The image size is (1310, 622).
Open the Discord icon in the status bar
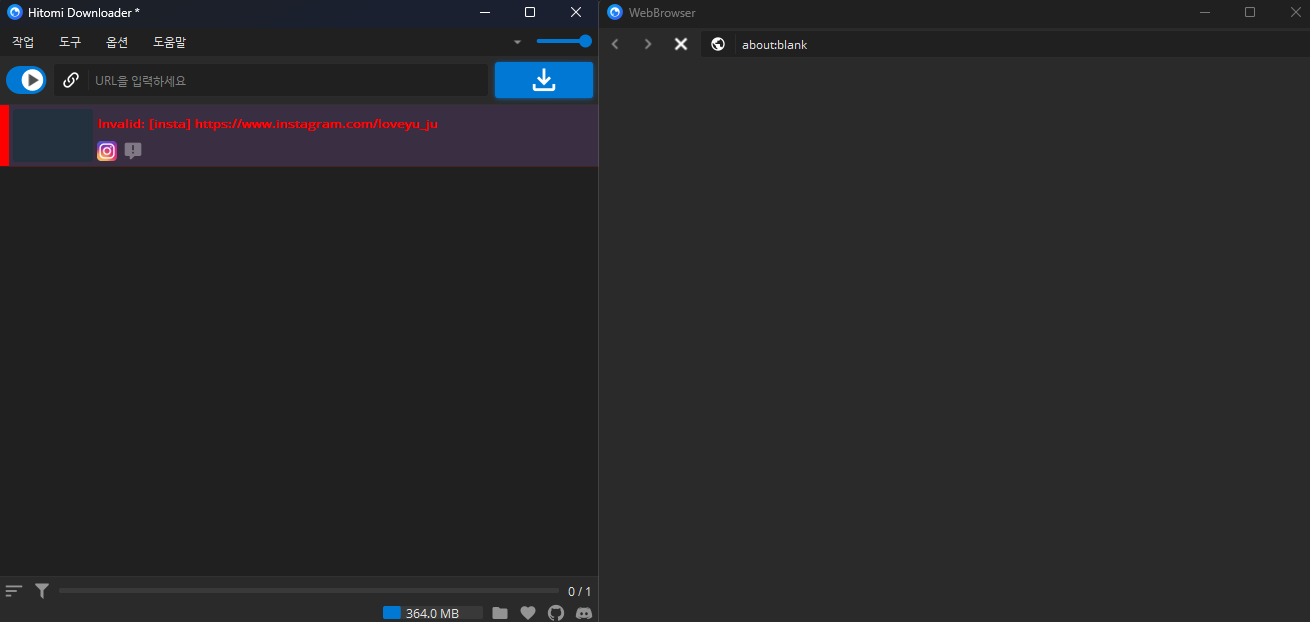(x=584, y=612)
